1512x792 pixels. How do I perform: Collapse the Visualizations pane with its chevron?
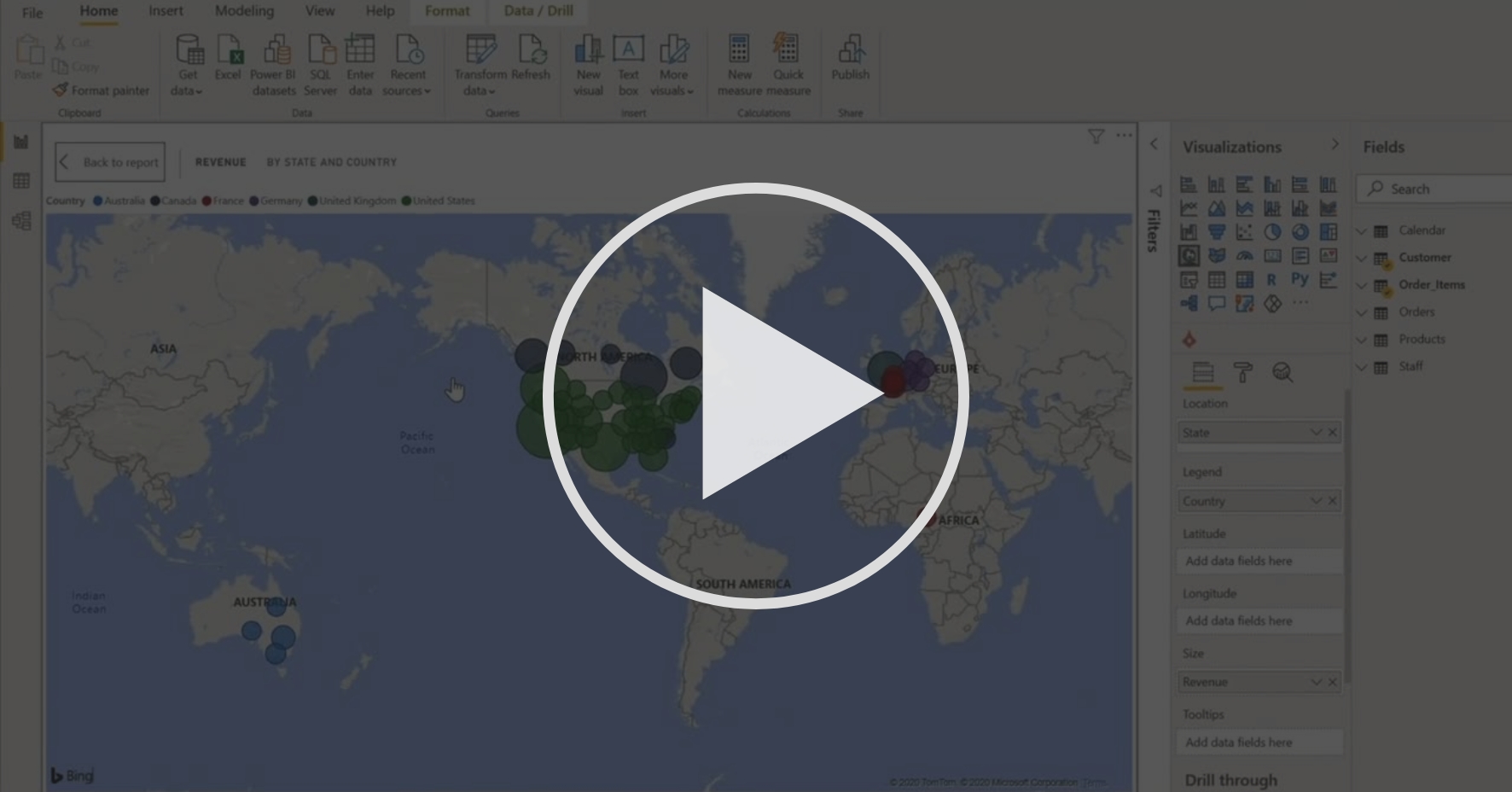pos(1335,144)
